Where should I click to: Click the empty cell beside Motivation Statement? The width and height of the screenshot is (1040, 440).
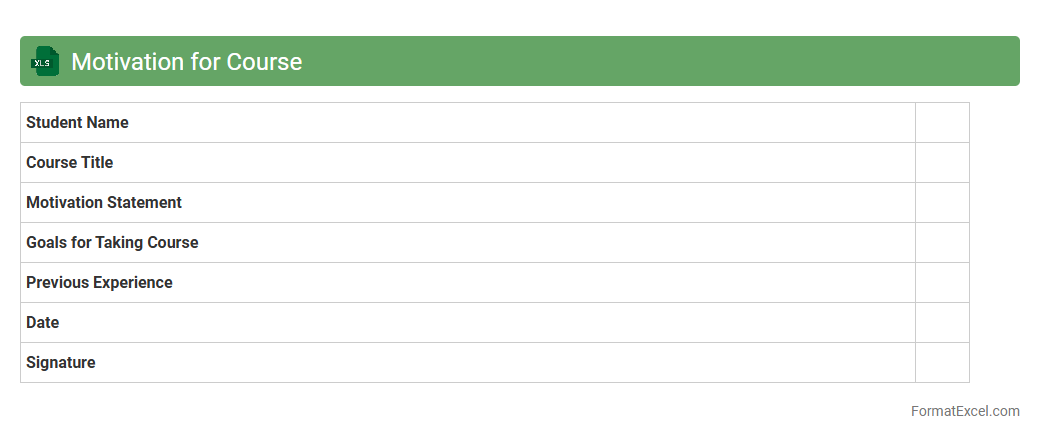click(x=942, y=203)
